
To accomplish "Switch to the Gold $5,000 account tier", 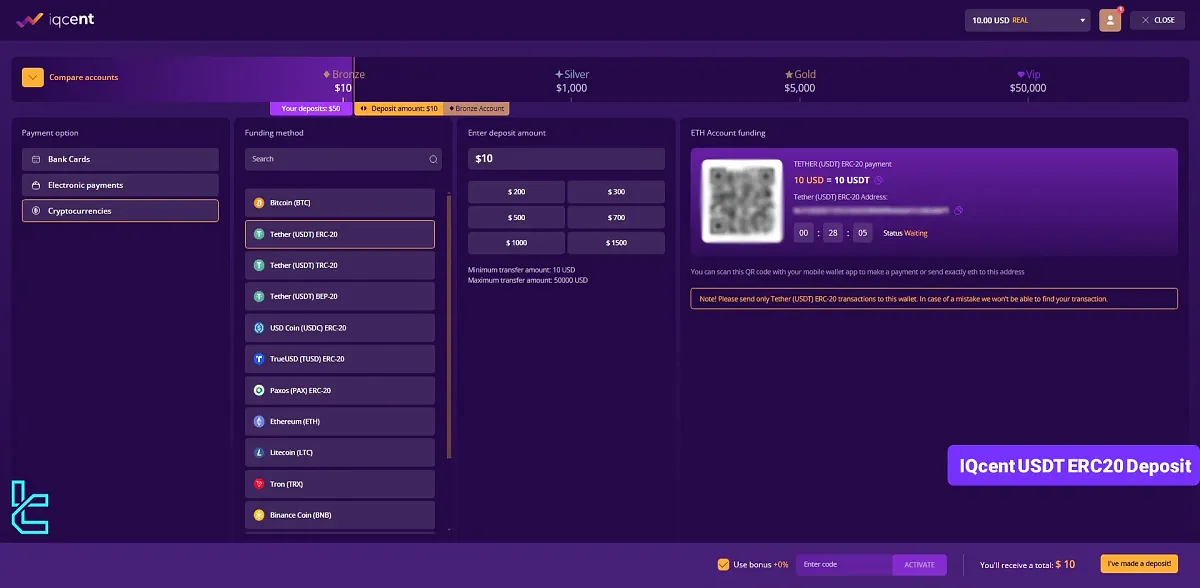I will point(801,79).
